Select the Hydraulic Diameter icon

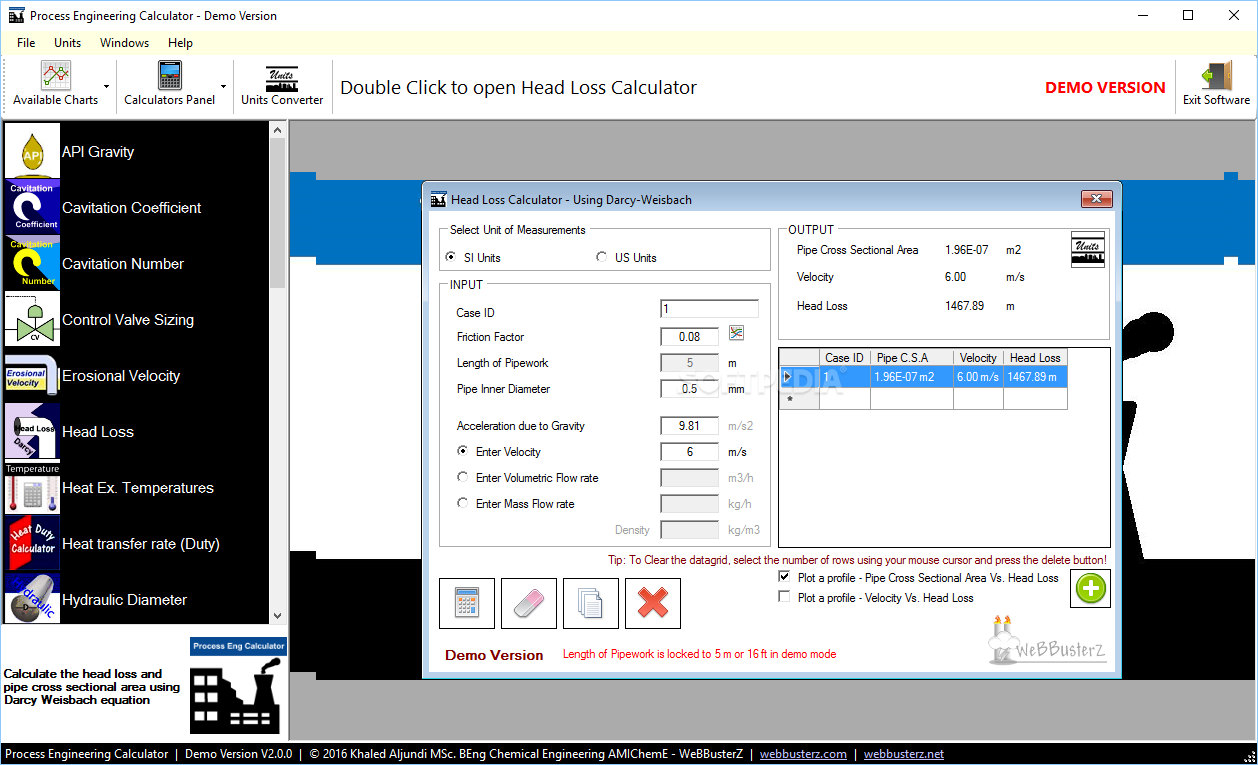[33, 598]
